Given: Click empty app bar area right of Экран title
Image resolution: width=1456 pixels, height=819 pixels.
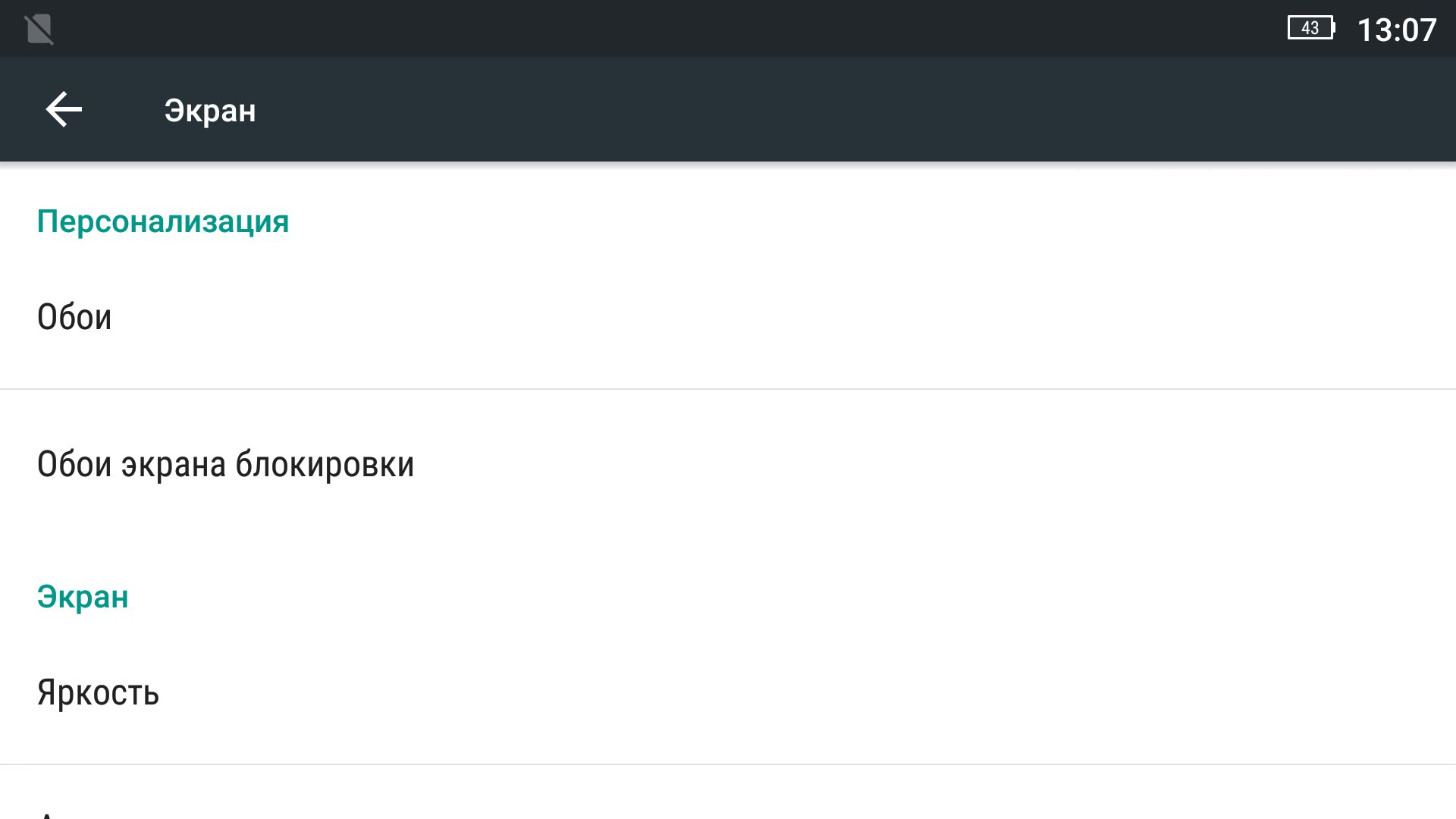Looking at the screenshot, I should tap(834, 110).
